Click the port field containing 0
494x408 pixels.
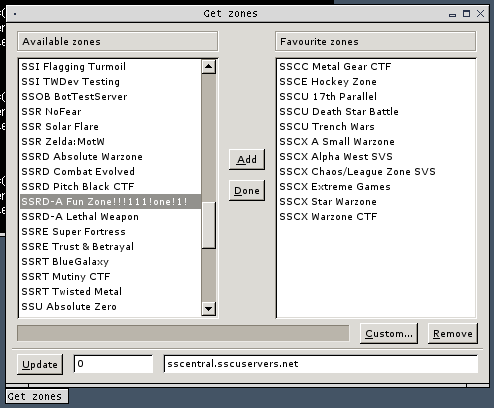pyautogui.click(x=113, y=364)
